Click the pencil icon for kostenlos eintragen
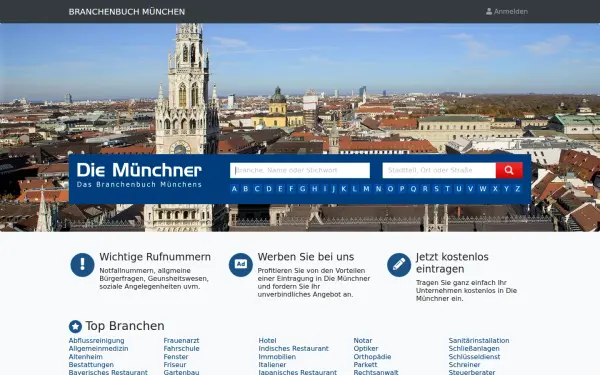 [399, 265]
